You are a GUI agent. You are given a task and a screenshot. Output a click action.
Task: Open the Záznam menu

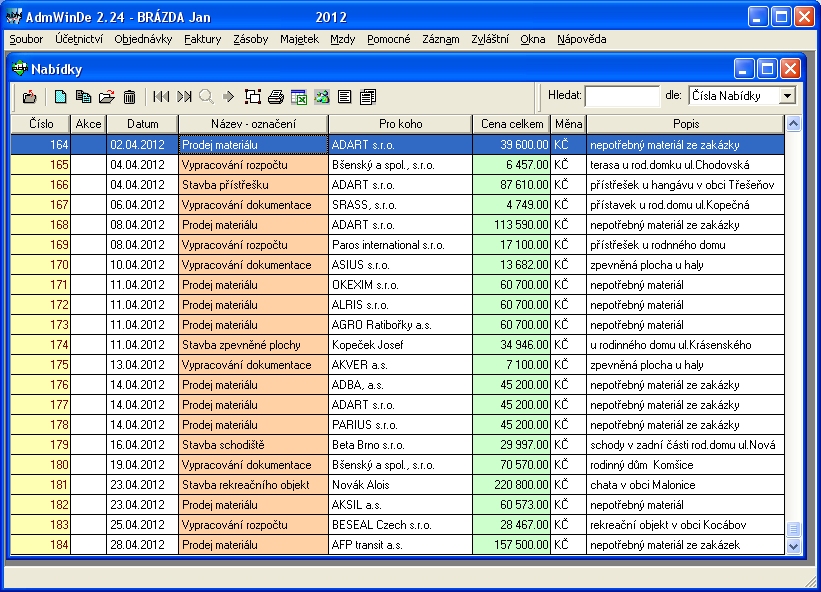(x=441, y=39)
